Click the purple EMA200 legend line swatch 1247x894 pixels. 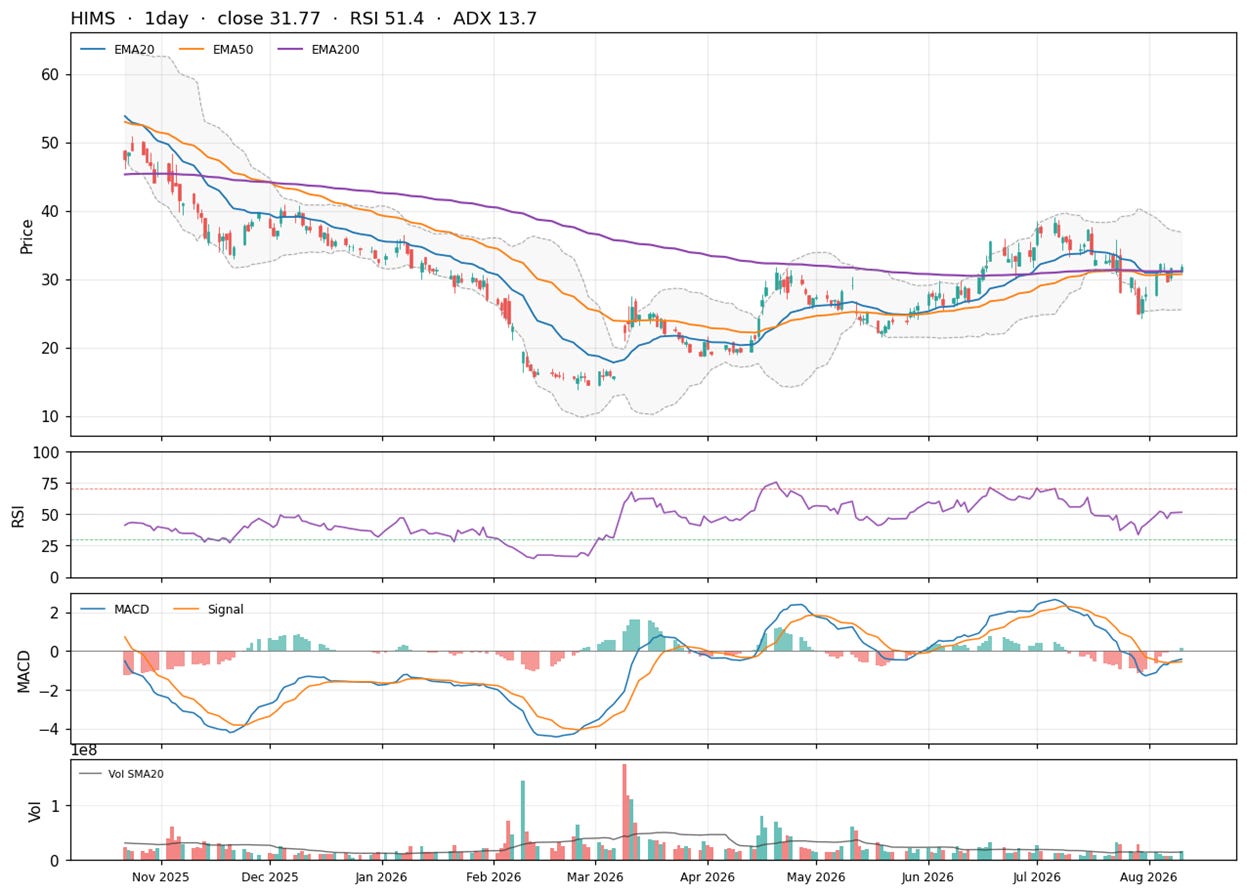tap(290, 49)
